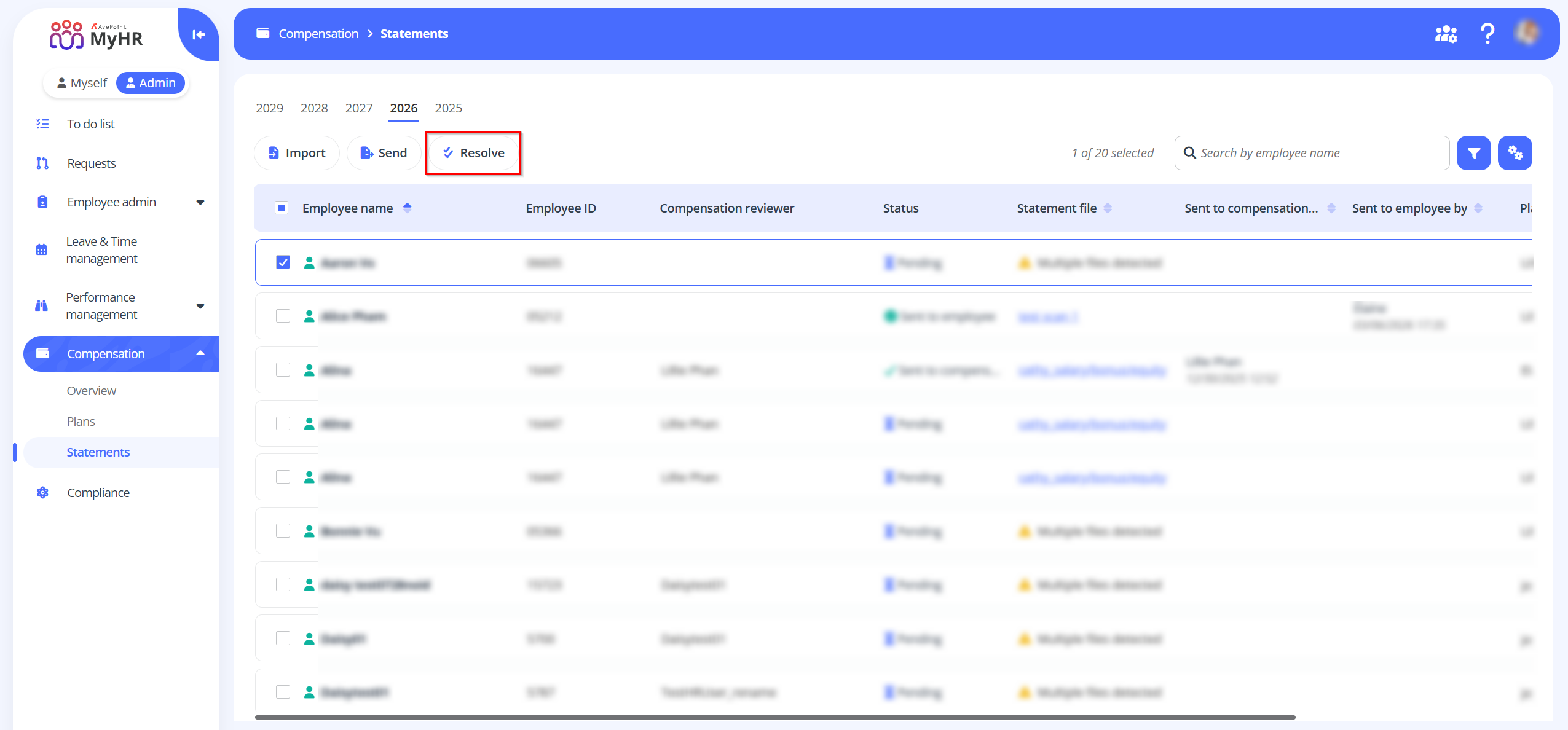1568x730 pixels.
Task: Click the horizontal table scrollbar
Action: [774, 717]
